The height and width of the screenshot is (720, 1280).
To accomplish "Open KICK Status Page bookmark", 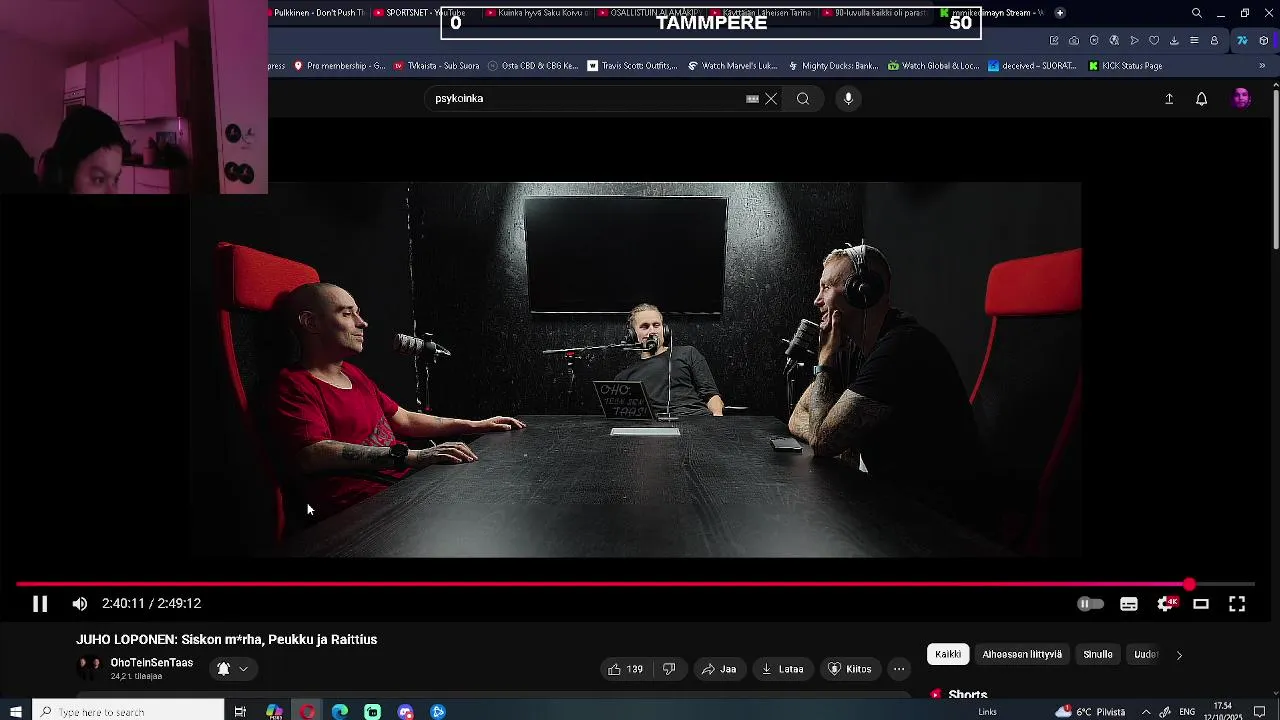I will 1125,66.
